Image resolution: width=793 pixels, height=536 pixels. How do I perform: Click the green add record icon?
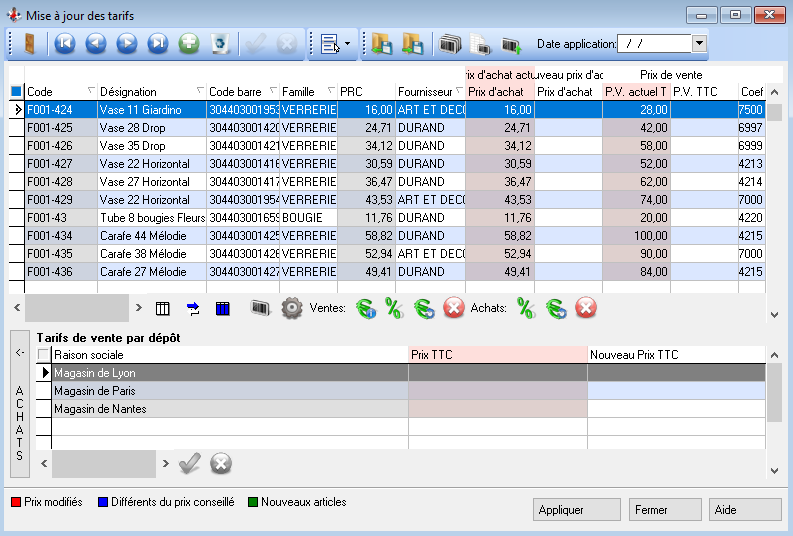point(189,43)
